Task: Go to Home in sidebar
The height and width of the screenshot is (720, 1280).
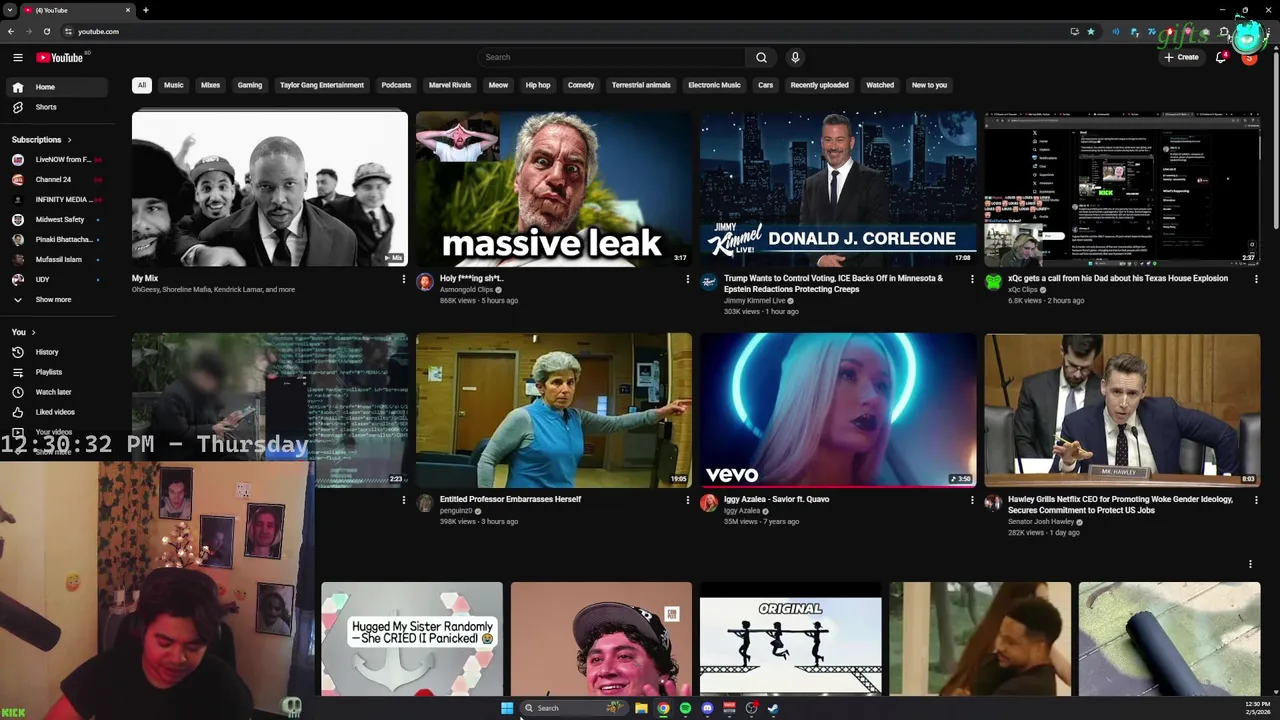Action: point(55,87)
